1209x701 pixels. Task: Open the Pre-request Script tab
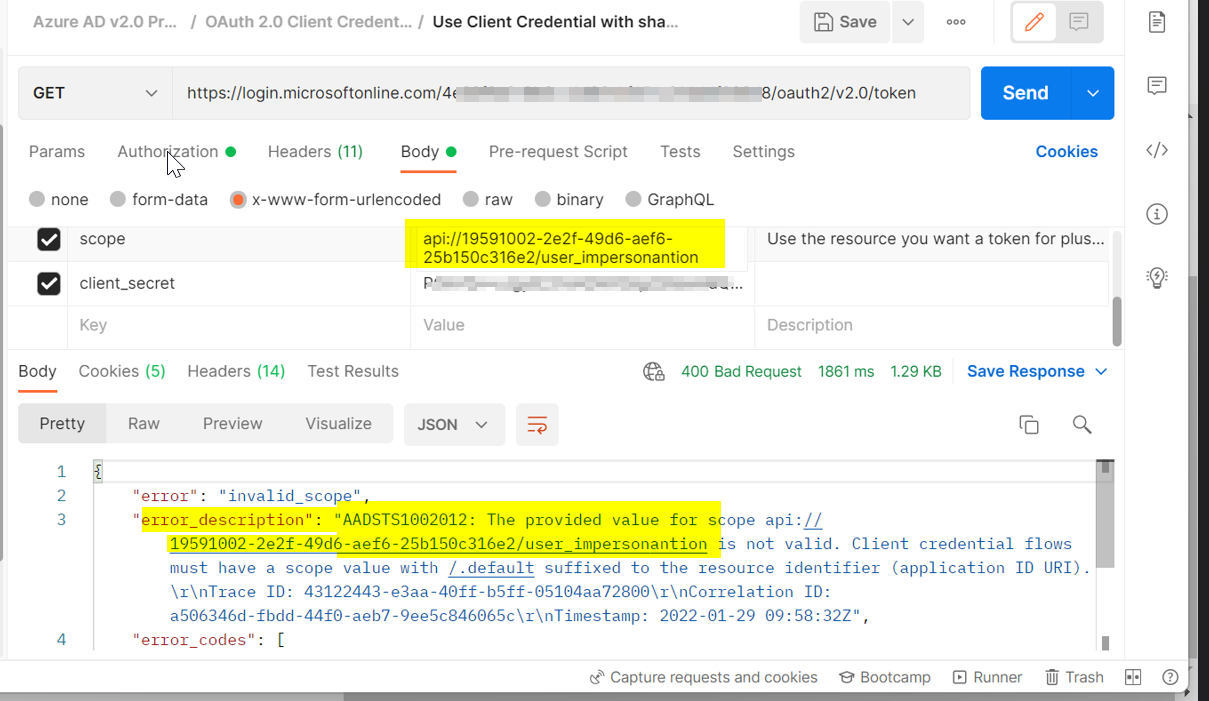click(x=558, y=152)
